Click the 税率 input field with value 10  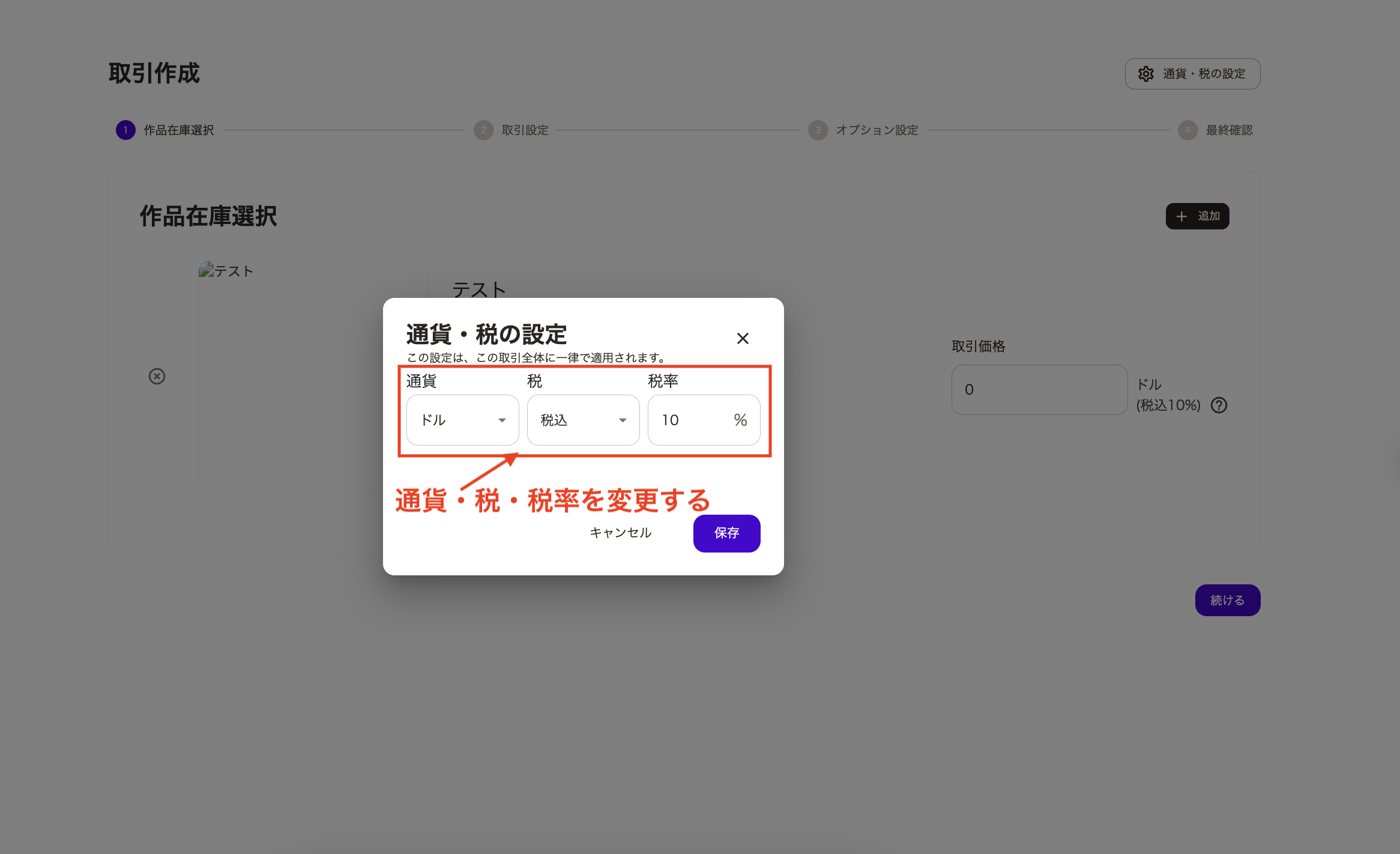tap(704, 420)
